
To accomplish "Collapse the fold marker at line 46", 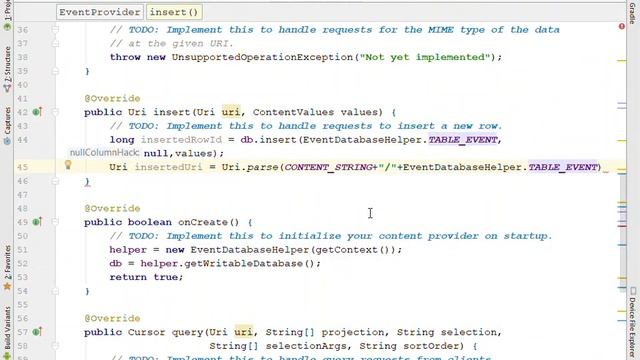I will pyautogui.click(x=55, y=181).
